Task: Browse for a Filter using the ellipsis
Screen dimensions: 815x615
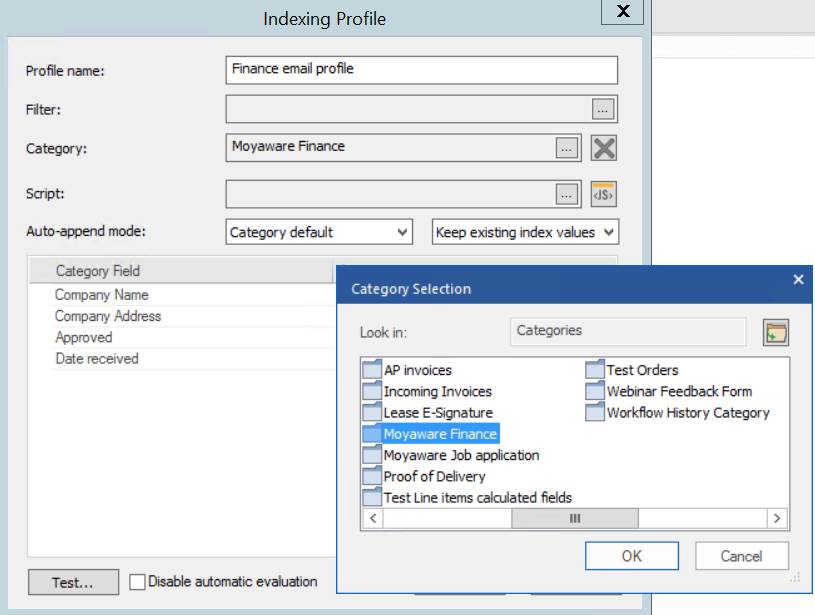Action: click(x=602, y=108)
